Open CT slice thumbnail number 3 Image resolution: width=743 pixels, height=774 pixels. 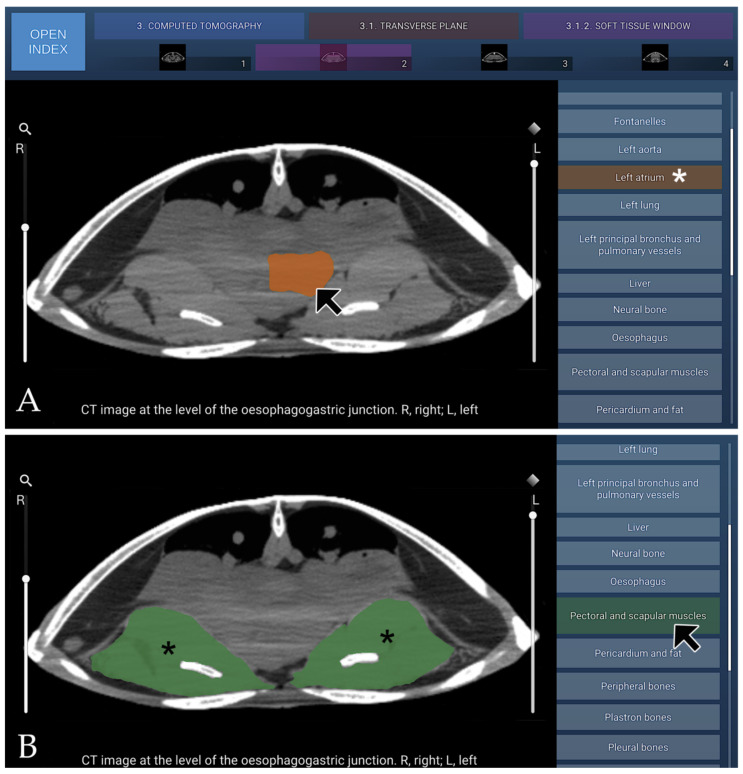point(494,57)
